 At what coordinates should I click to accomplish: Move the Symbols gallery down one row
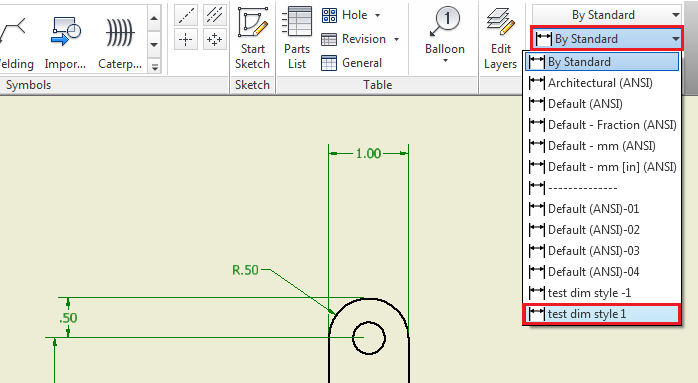click(154, 45)
